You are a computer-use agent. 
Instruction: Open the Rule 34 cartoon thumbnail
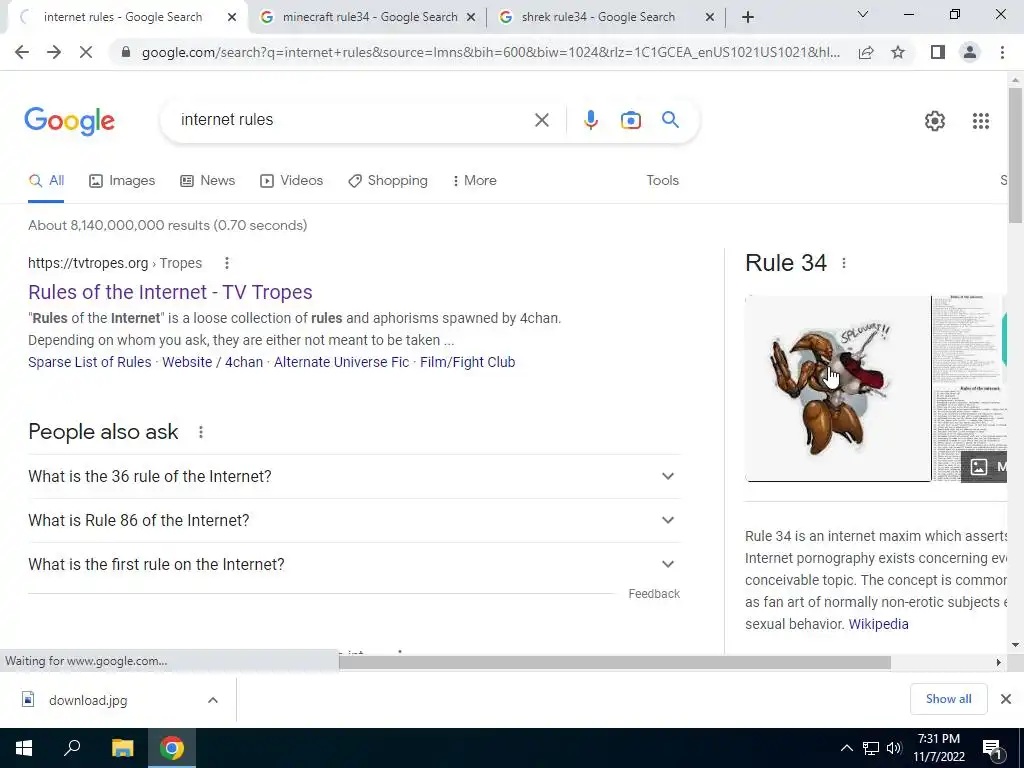coord(838,389)
